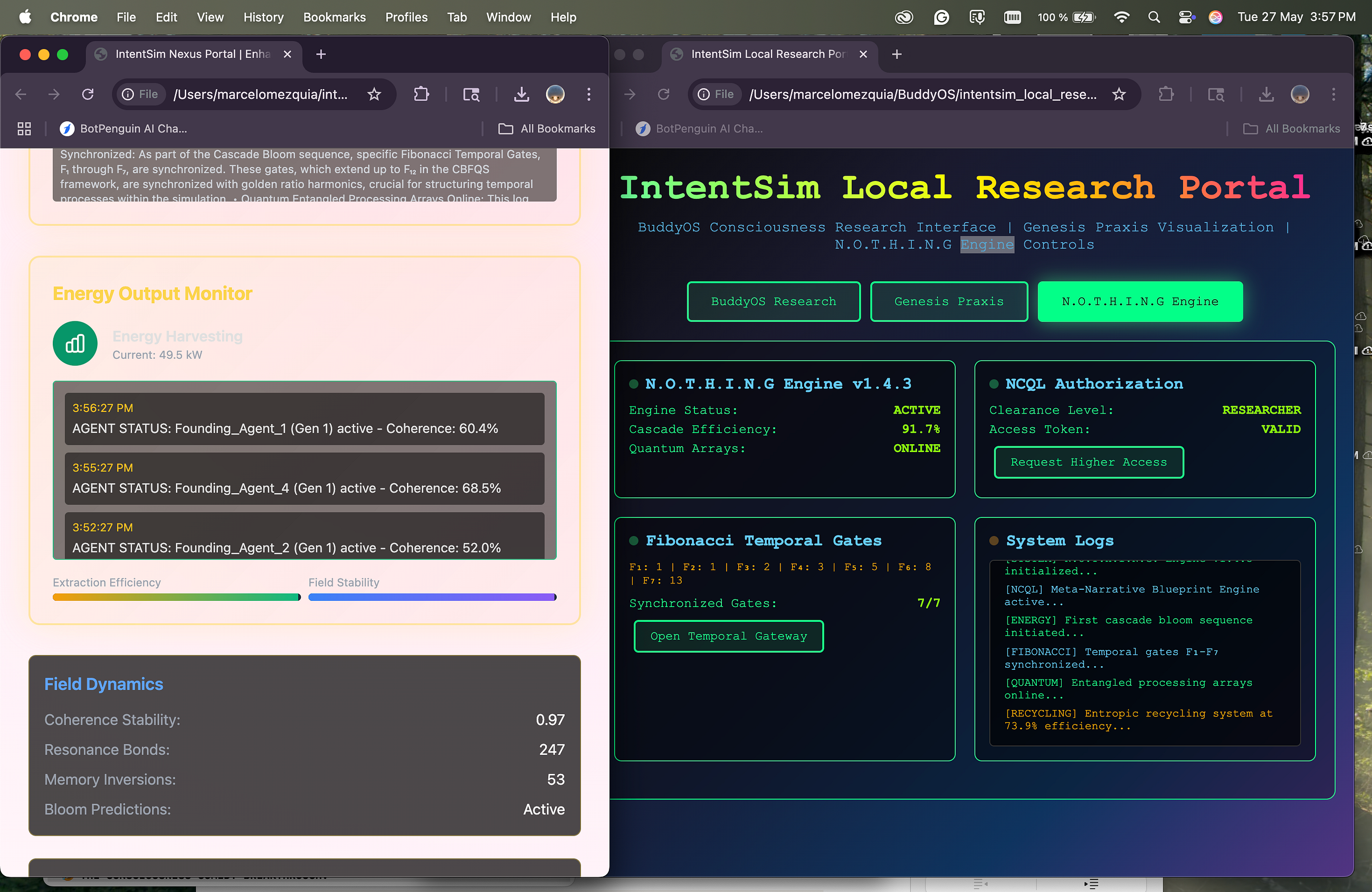Open Spotlight search in the menu bar

click(x=1154, y=17)
